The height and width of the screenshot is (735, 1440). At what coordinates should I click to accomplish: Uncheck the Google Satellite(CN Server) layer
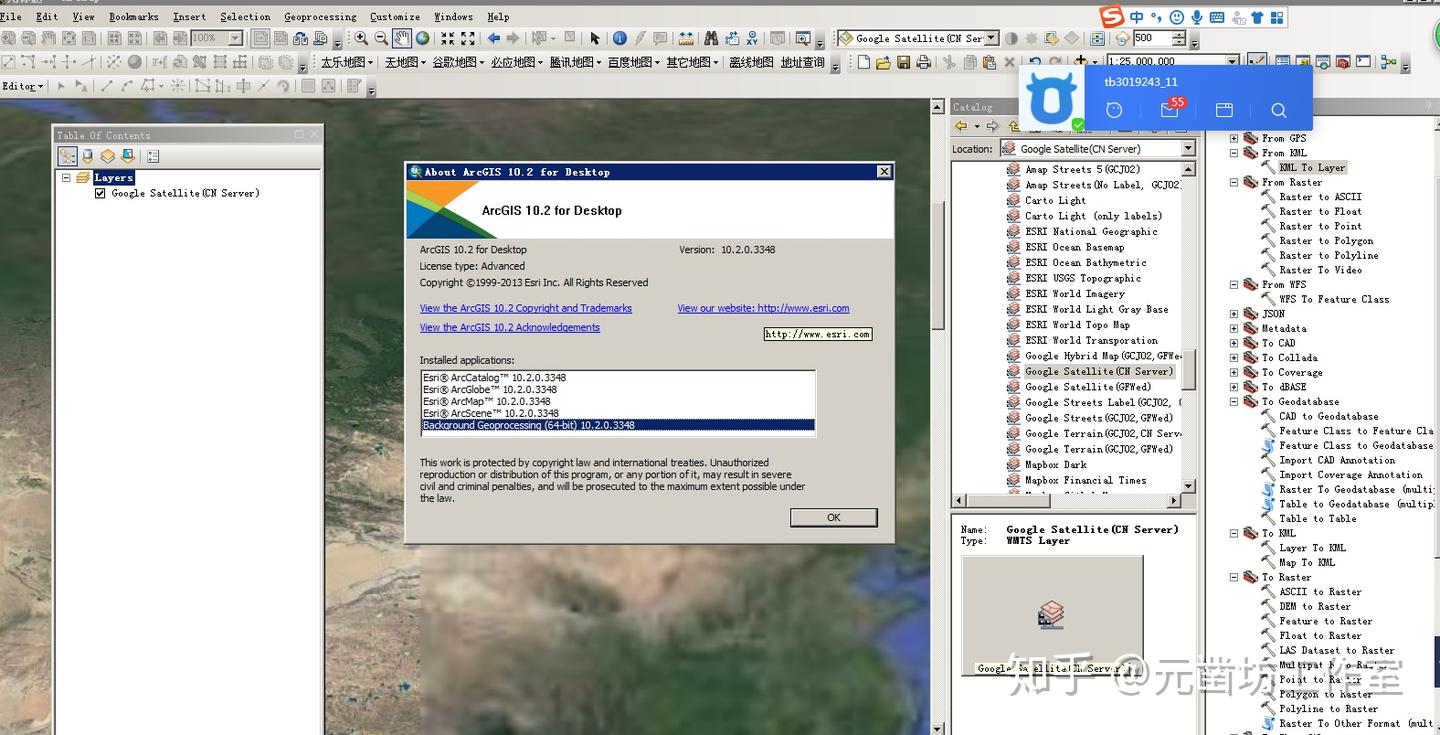pyautogui.click(x=100, y=193)
